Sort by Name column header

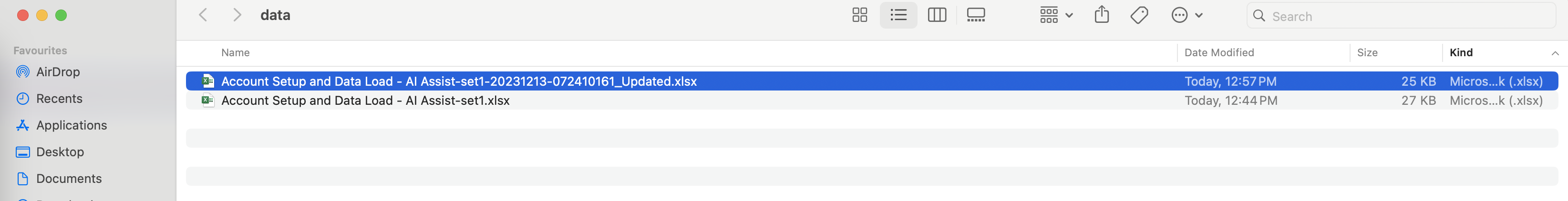[x=236, y=53]
